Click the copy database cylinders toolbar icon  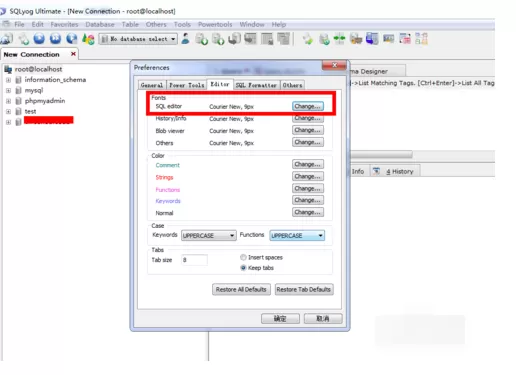(234, 39)
